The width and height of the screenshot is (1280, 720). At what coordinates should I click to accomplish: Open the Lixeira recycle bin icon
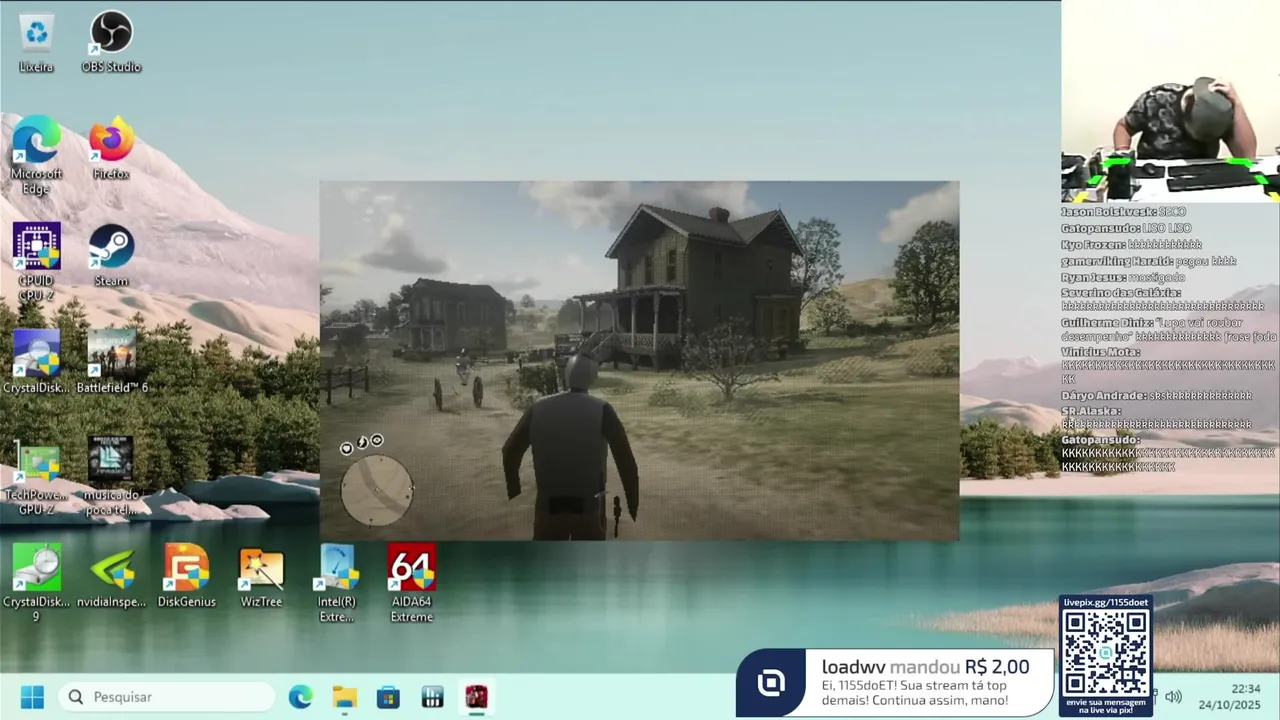pyautogui.click(x=36, y=43)
